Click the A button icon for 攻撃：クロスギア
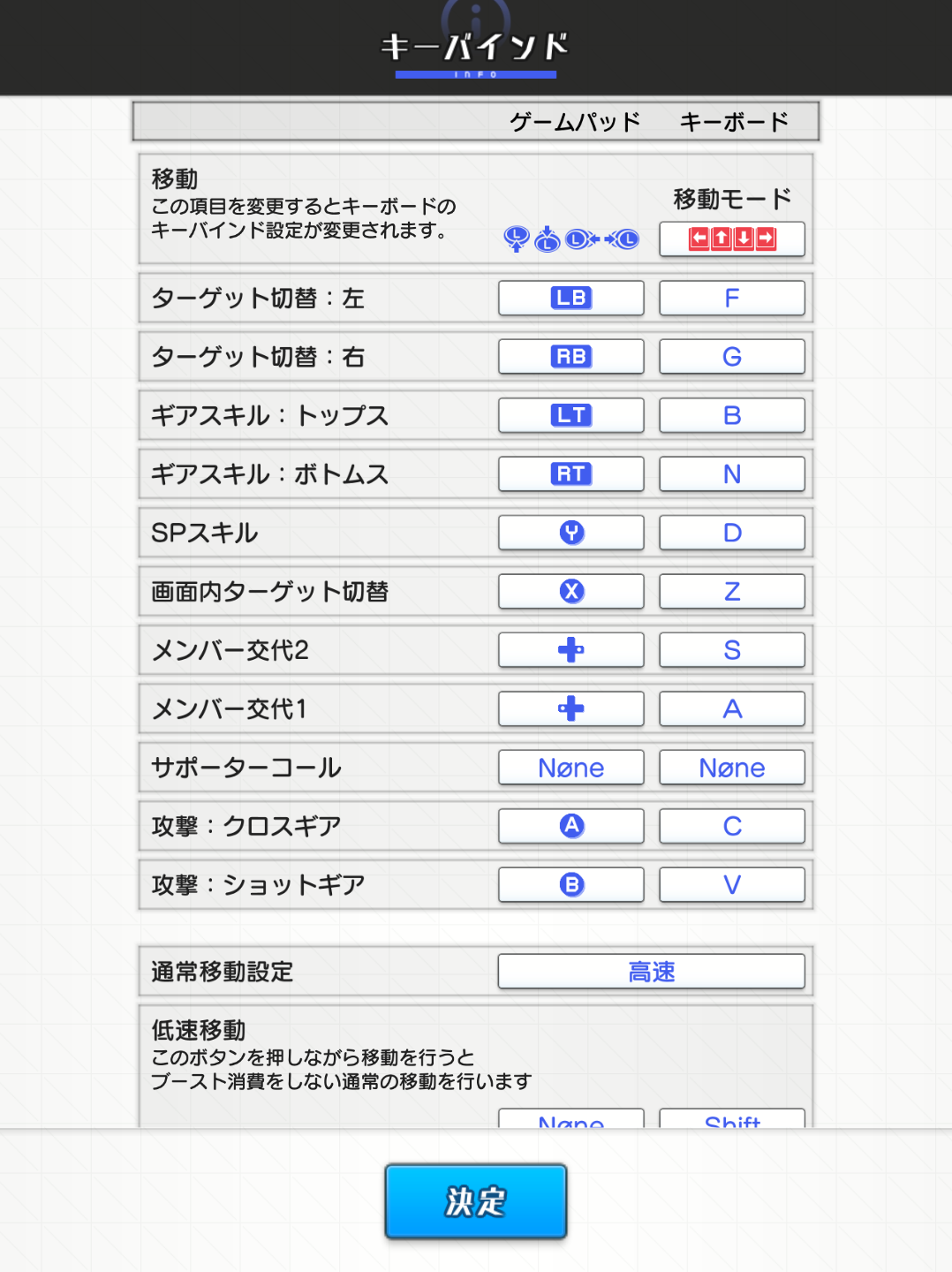The width and height of the screenshot is (952, 1272). (570, 826)
